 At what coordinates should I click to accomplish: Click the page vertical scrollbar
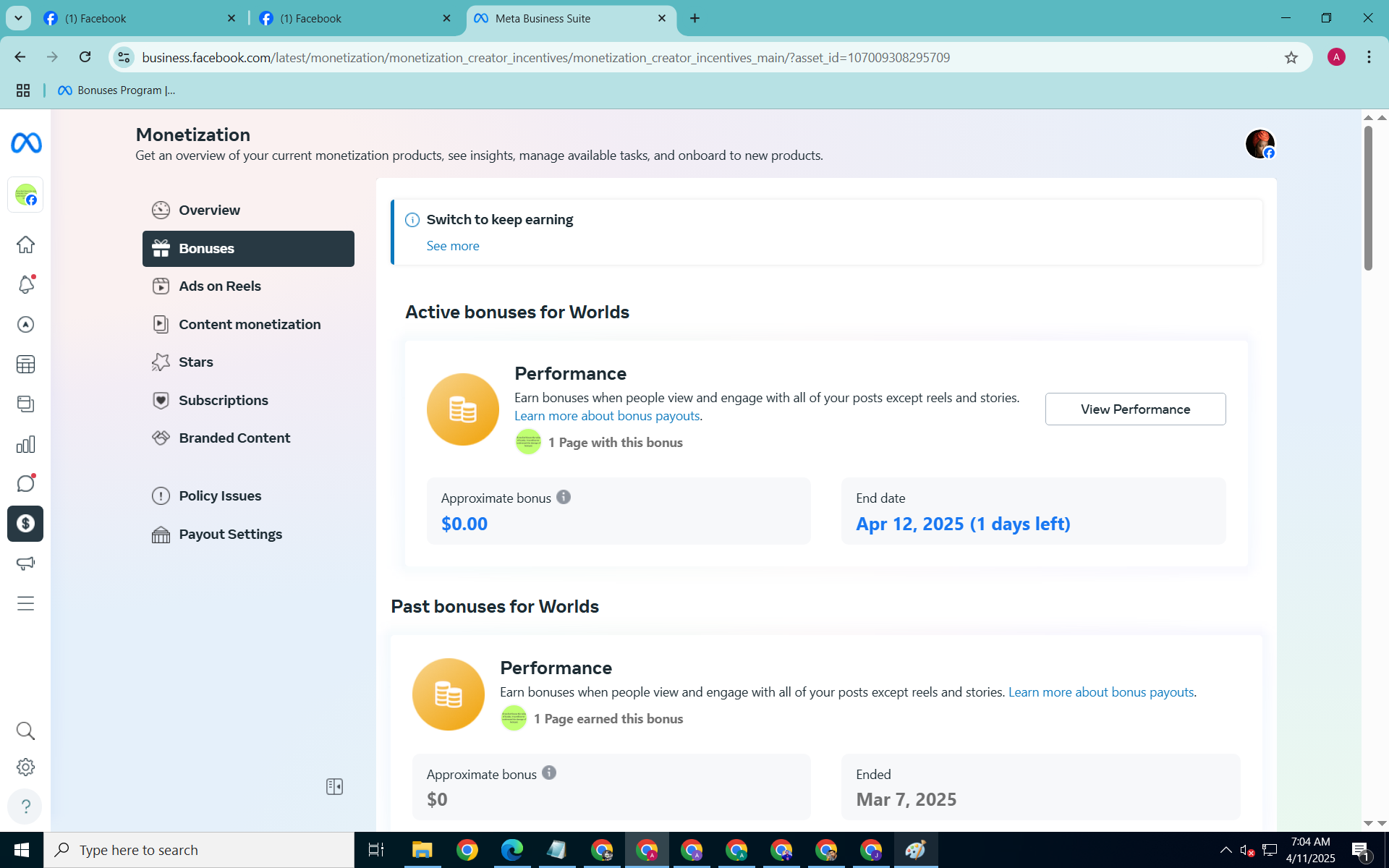pyautogui.click(x=1368, y=198)
